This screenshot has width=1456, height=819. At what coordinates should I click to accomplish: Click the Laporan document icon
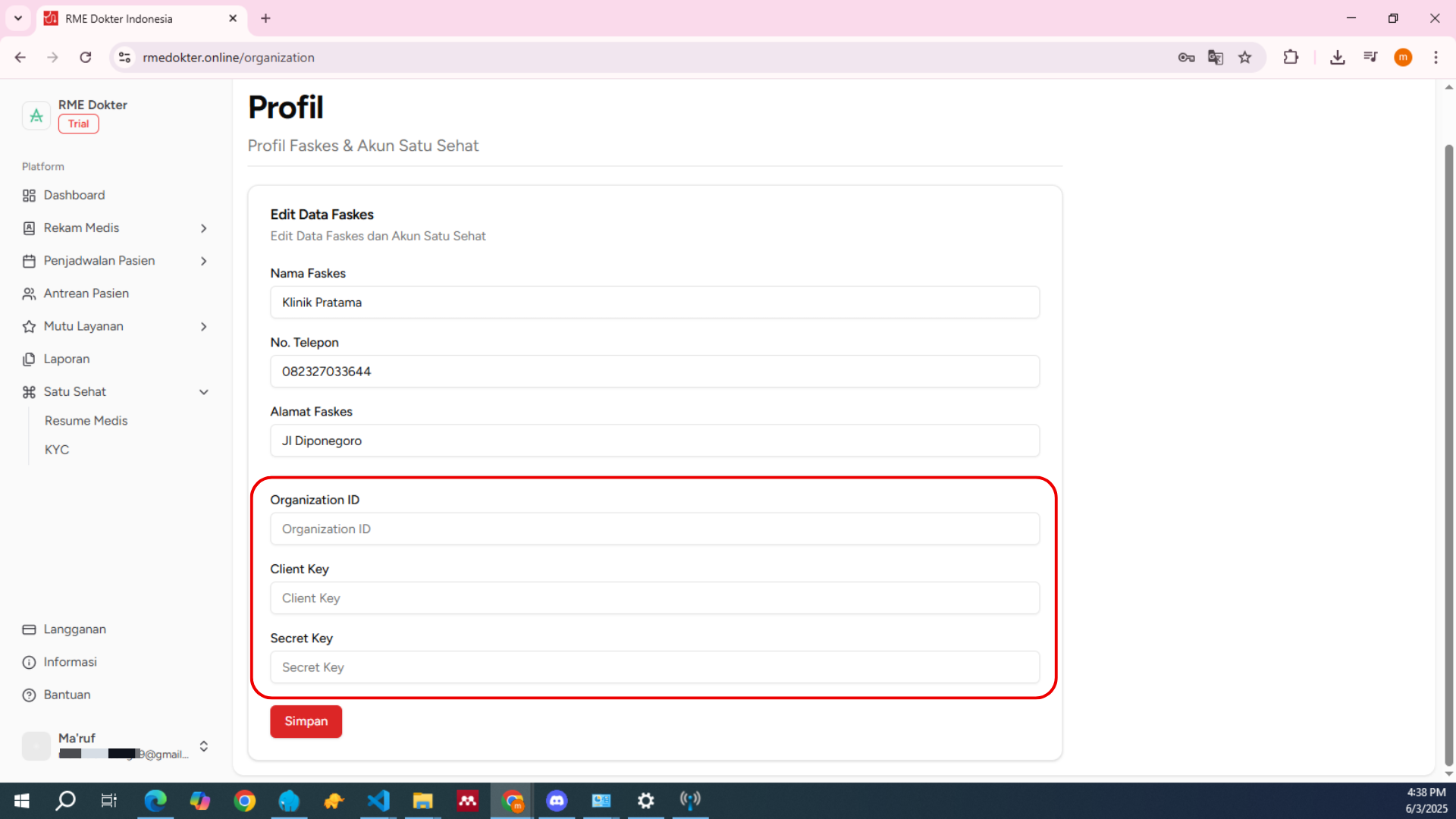pyautogui.click(x=29, y=359)
